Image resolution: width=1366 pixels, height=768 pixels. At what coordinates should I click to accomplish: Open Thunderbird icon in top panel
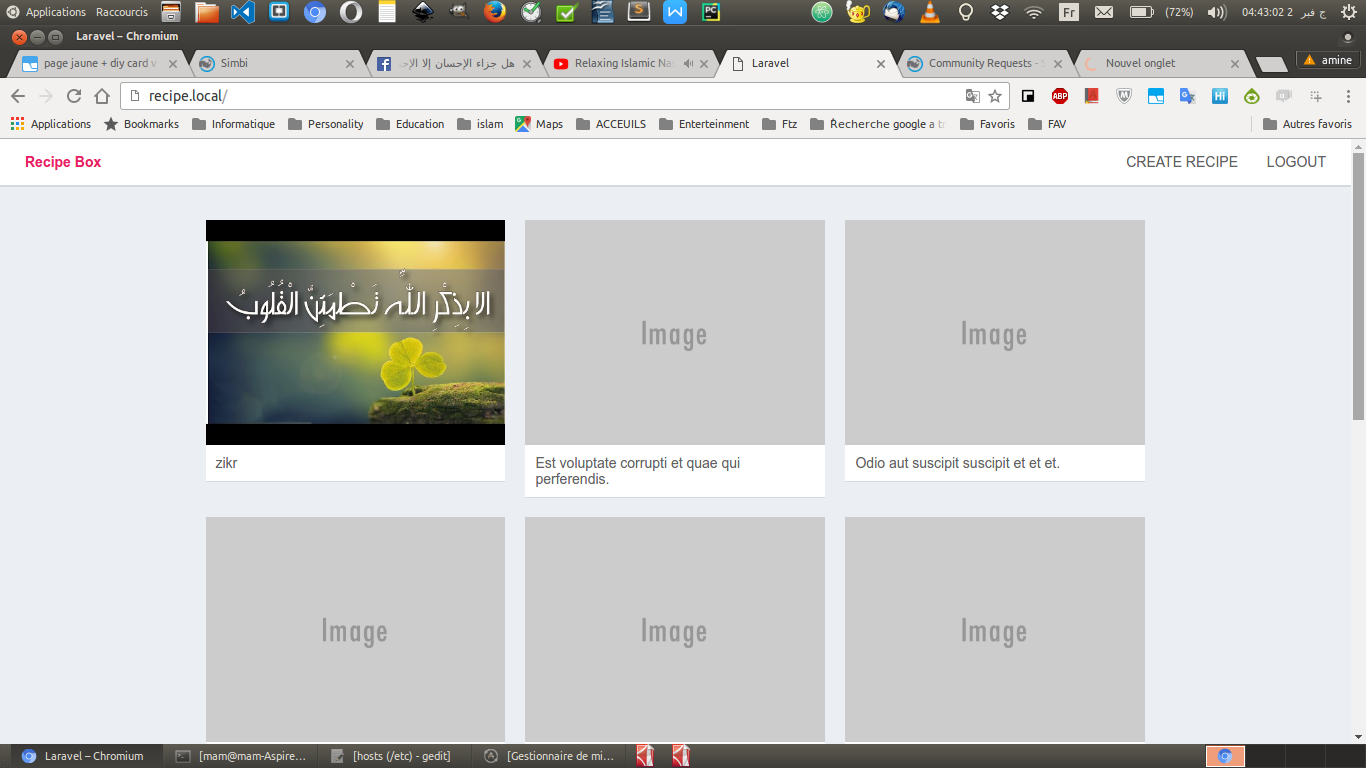click(894, 12)
